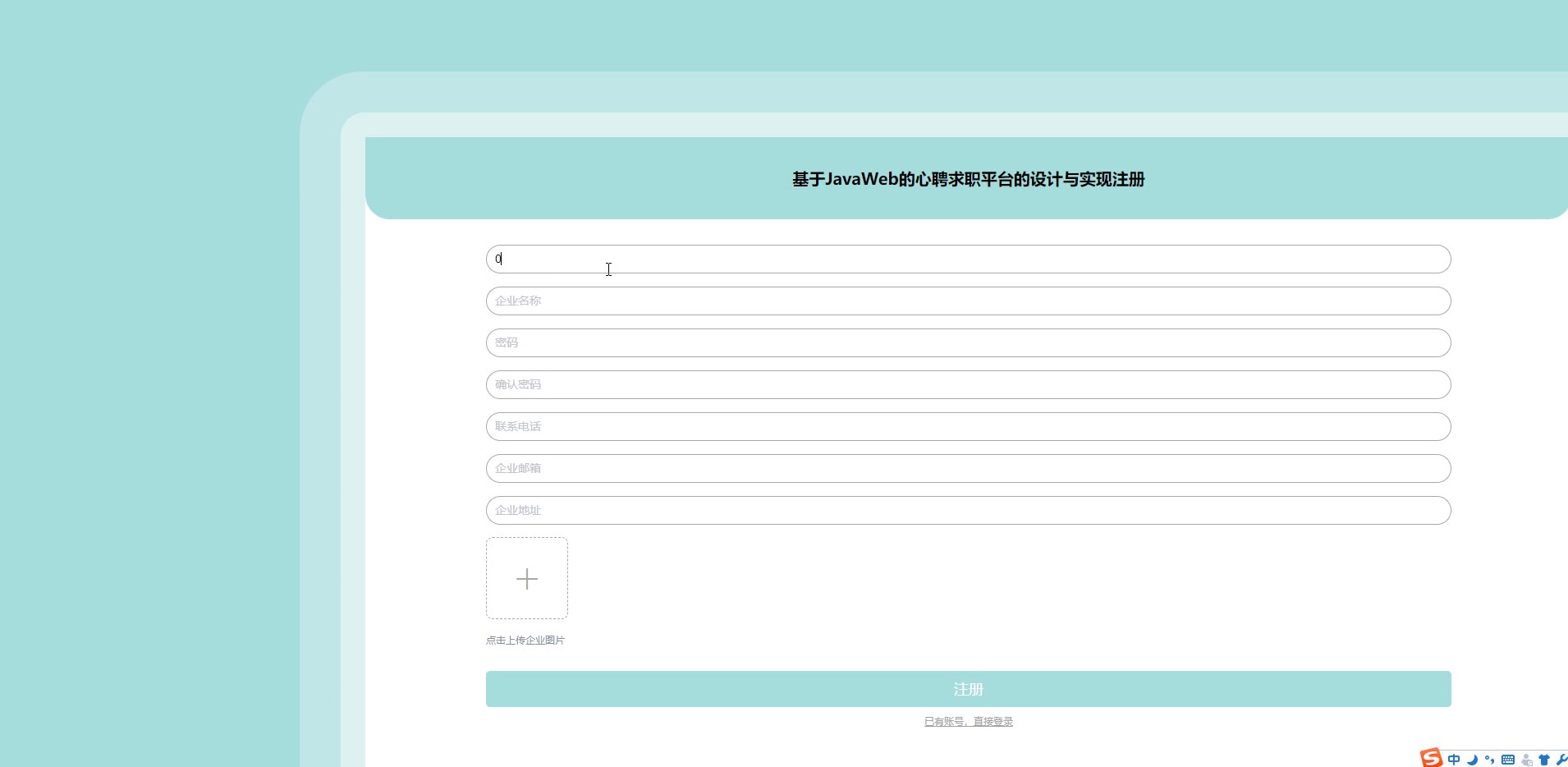The height and width of the screenshot is (767, 1568).
Task: Toggle the moon half-width/full-width icon
Action: [1473, 760]
